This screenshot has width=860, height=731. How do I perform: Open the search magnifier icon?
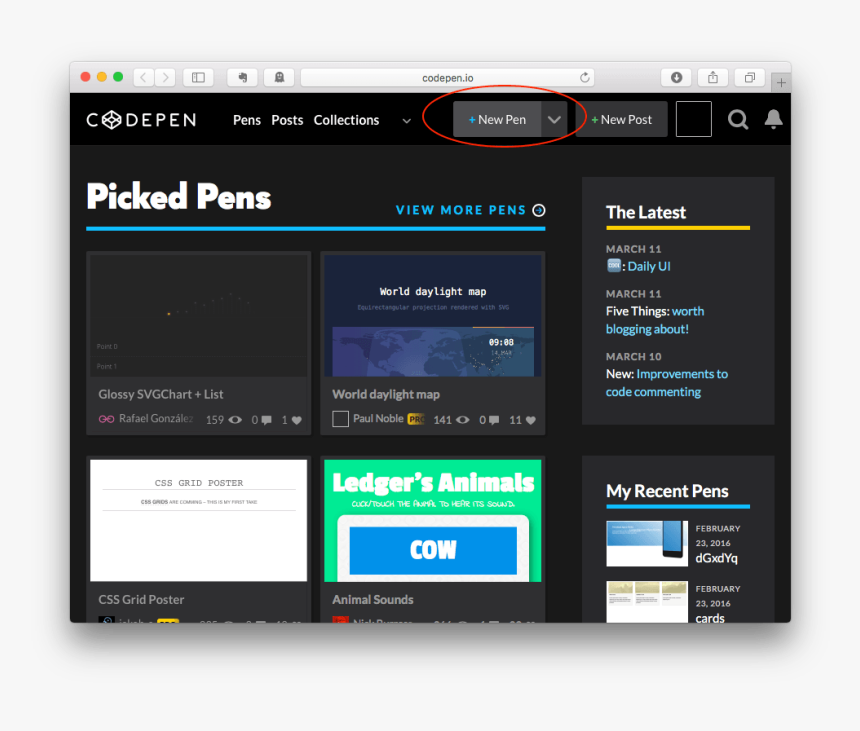tap(738, 119)
